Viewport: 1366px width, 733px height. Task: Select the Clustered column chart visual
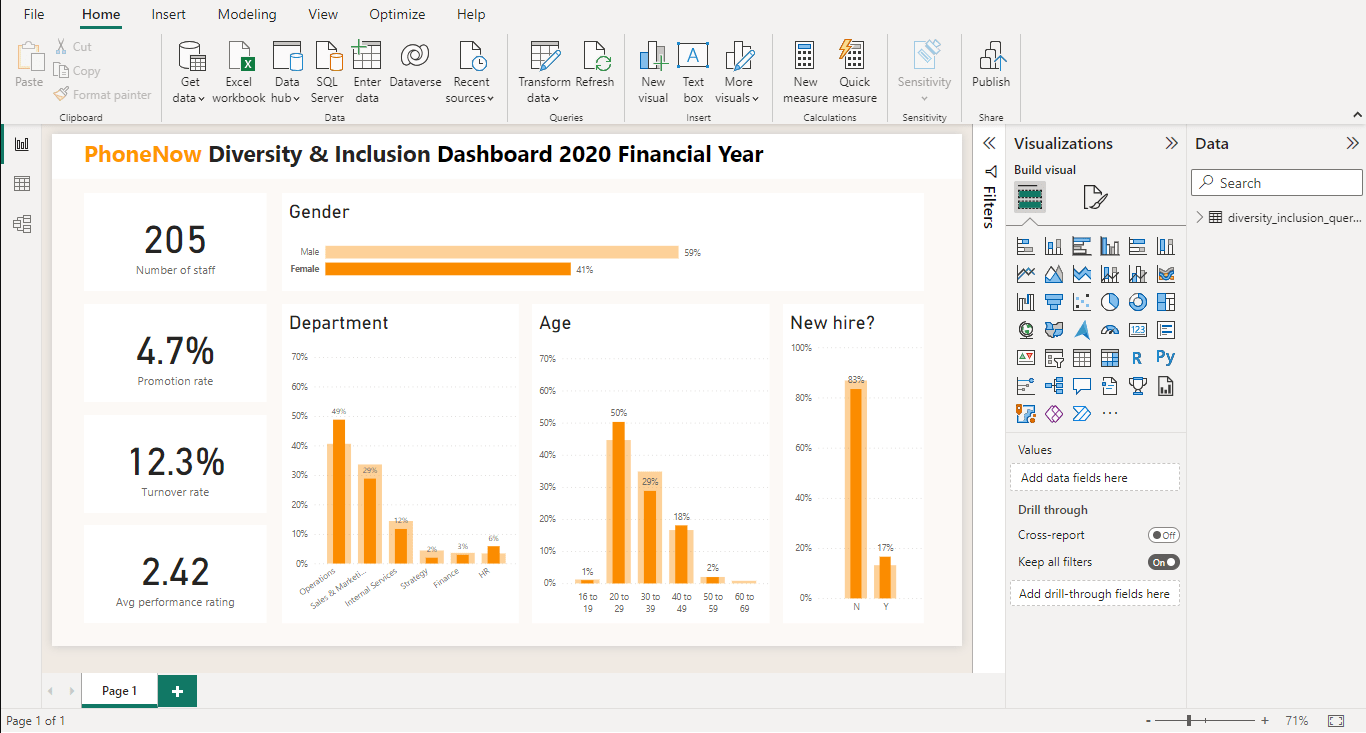coord(1109,246)
